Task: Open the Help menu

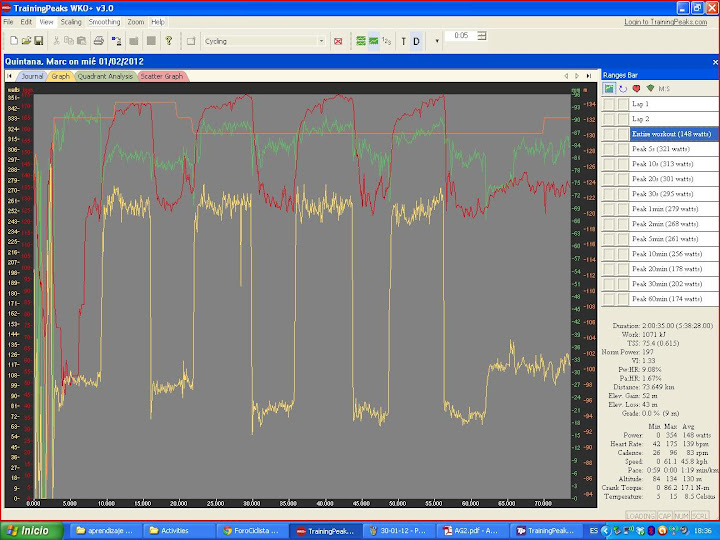Action: coord(158,22)
